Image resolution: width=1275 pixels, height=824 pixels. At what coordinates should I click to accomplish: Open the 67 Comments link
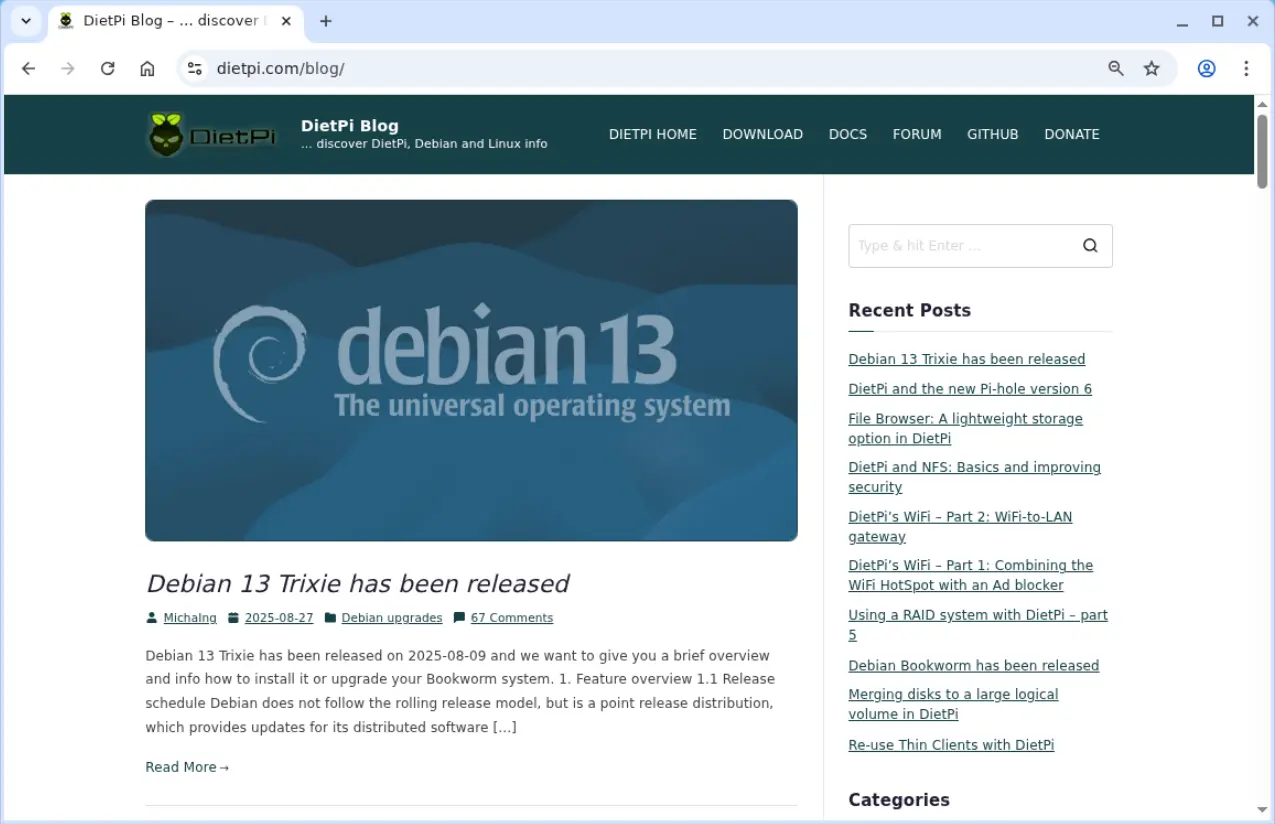pos(511,618)
